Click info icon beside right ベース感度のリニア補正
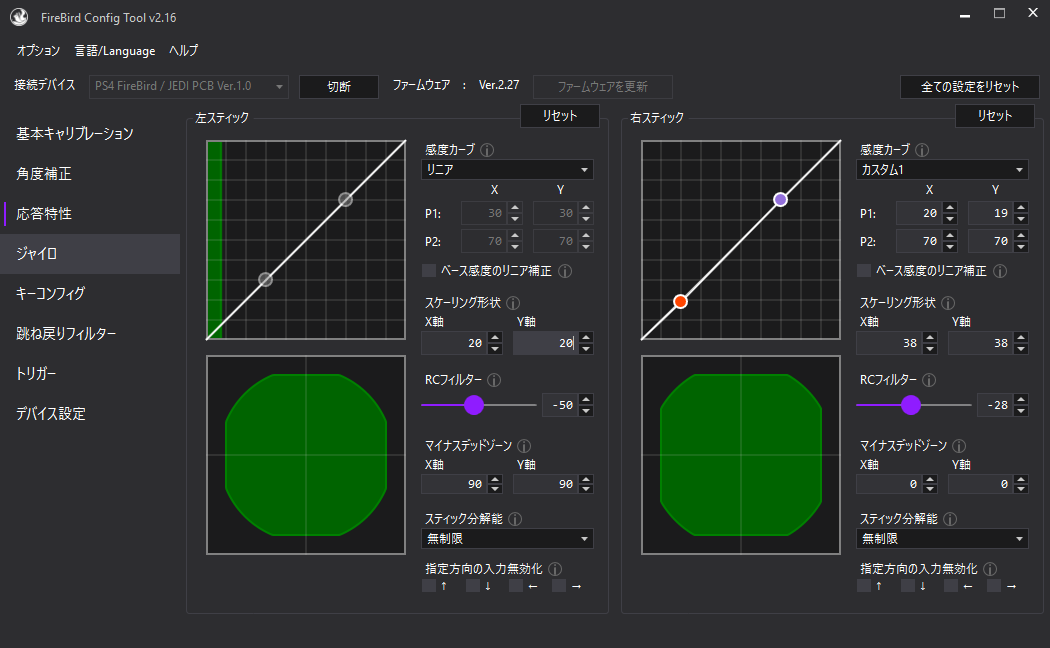Viewport: 1050px width, 648px height. click(x=999, y=271)
